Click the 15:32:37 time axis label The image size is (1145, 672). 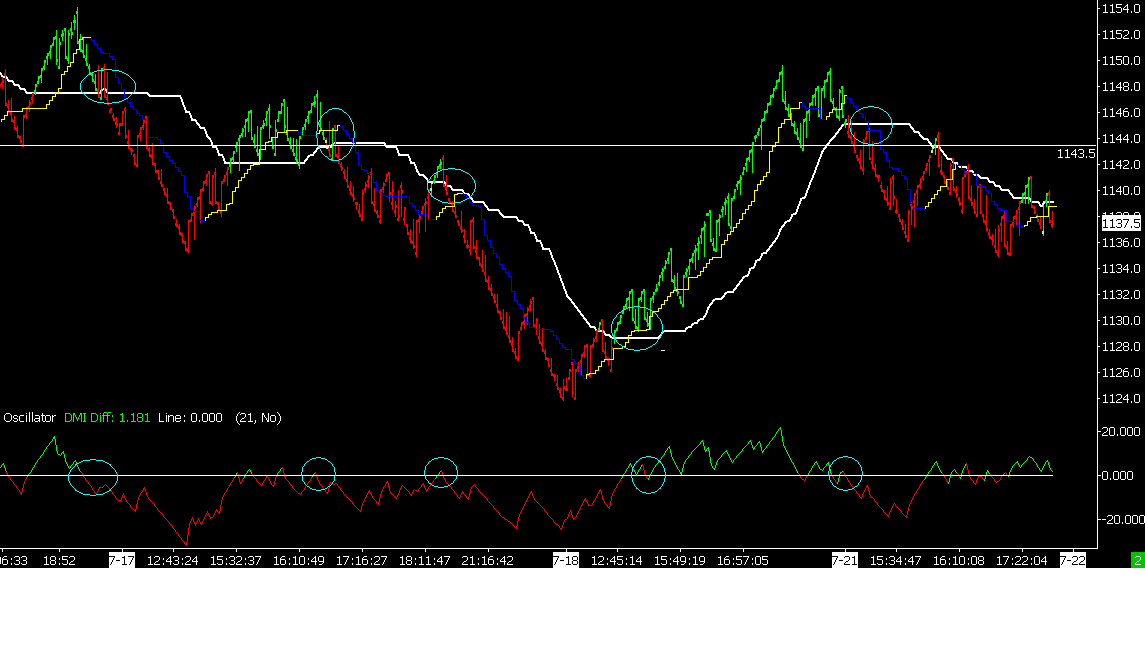point(235,561)
